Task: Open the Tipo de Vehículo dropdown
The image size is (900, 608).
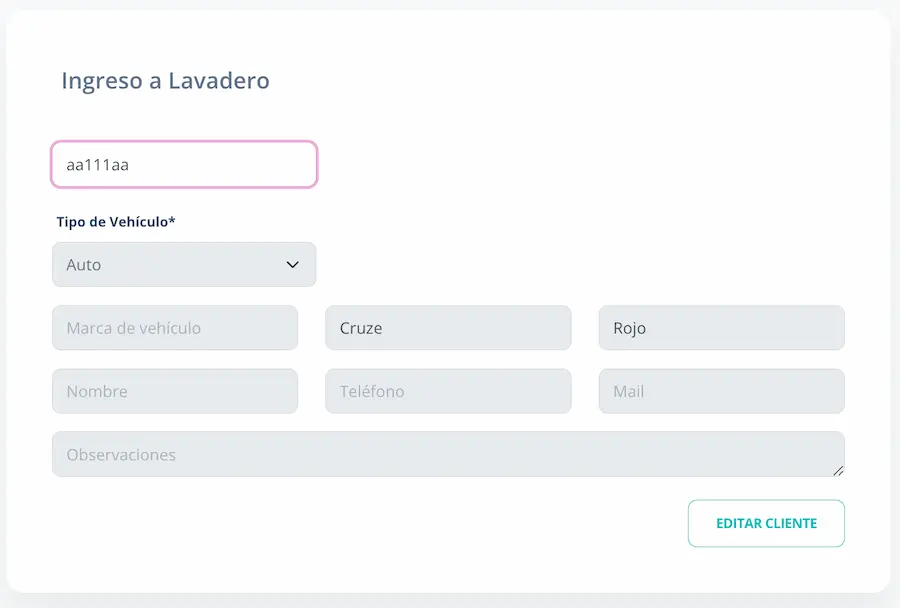Action: 184,264
